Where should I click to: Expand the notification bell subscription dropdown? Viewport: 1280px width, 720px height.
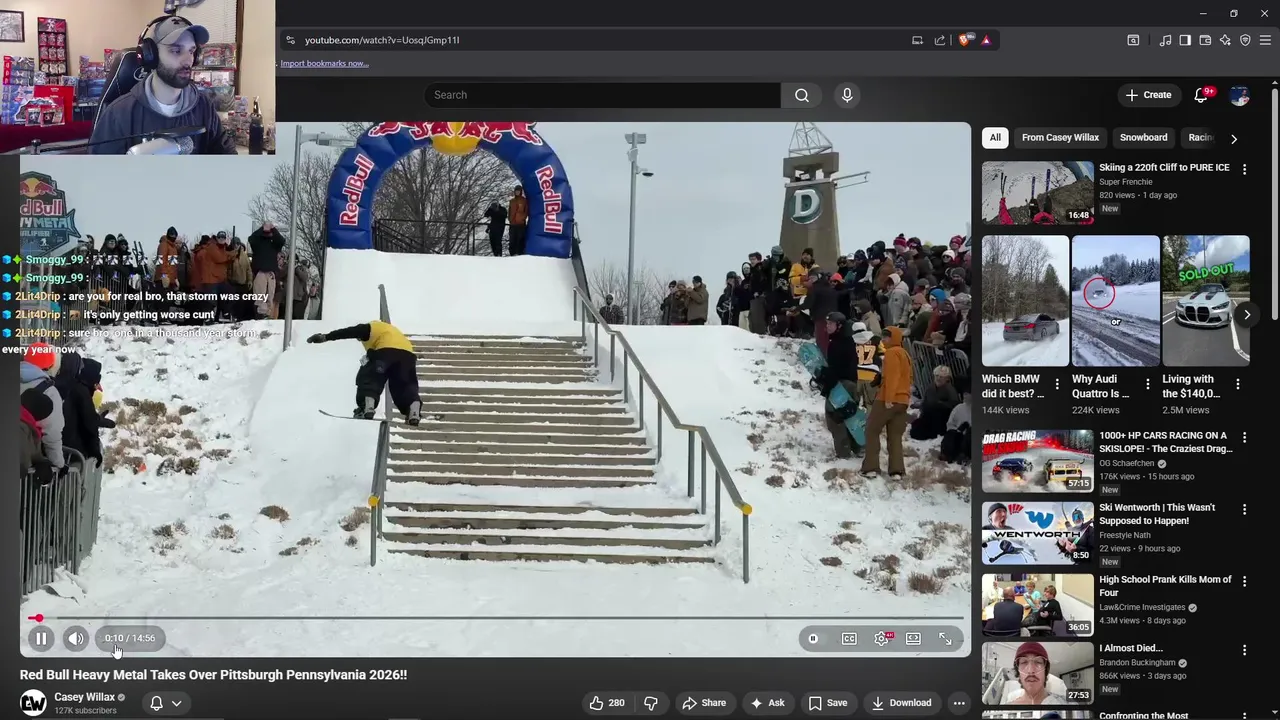(x=165, y=703)
